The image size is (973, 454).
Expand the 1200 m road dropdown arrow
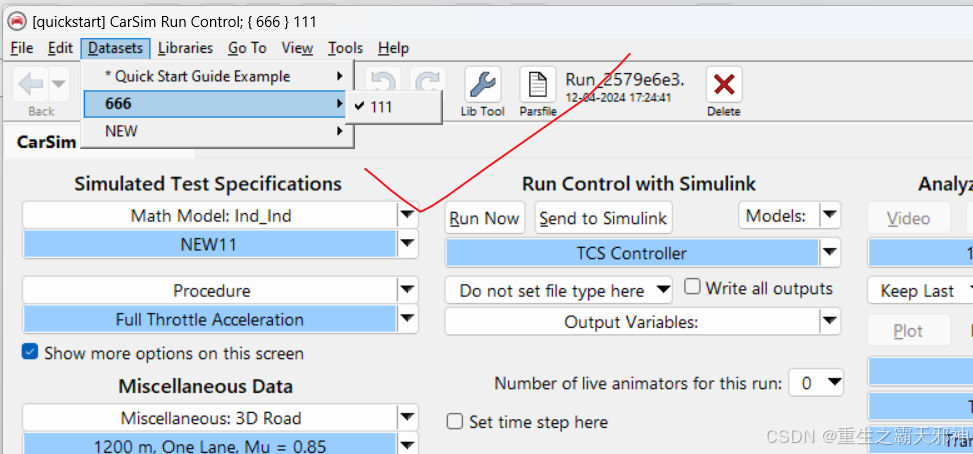point(407,445)
